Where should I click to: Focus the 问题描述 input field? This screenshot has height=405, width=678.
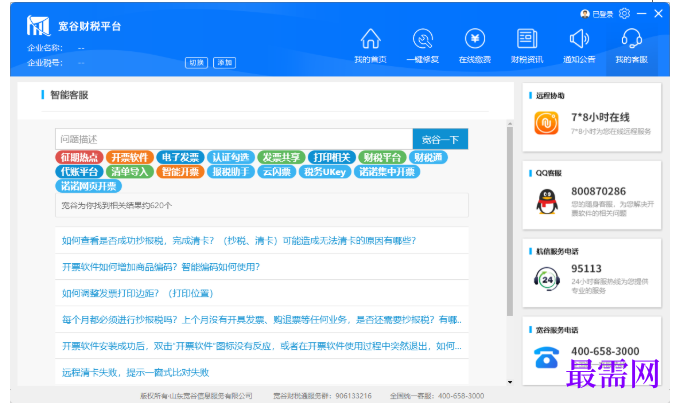[234, 139]
